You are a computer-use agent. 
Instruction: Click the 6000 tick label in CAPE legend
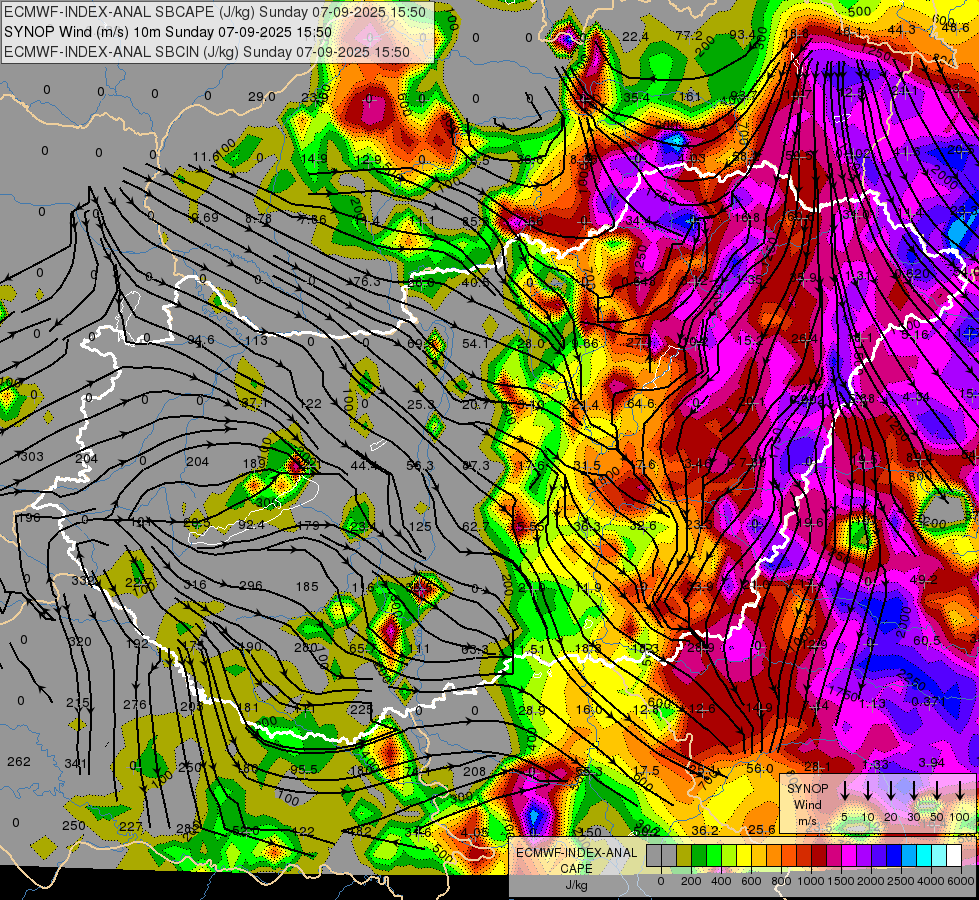point(961,881)
